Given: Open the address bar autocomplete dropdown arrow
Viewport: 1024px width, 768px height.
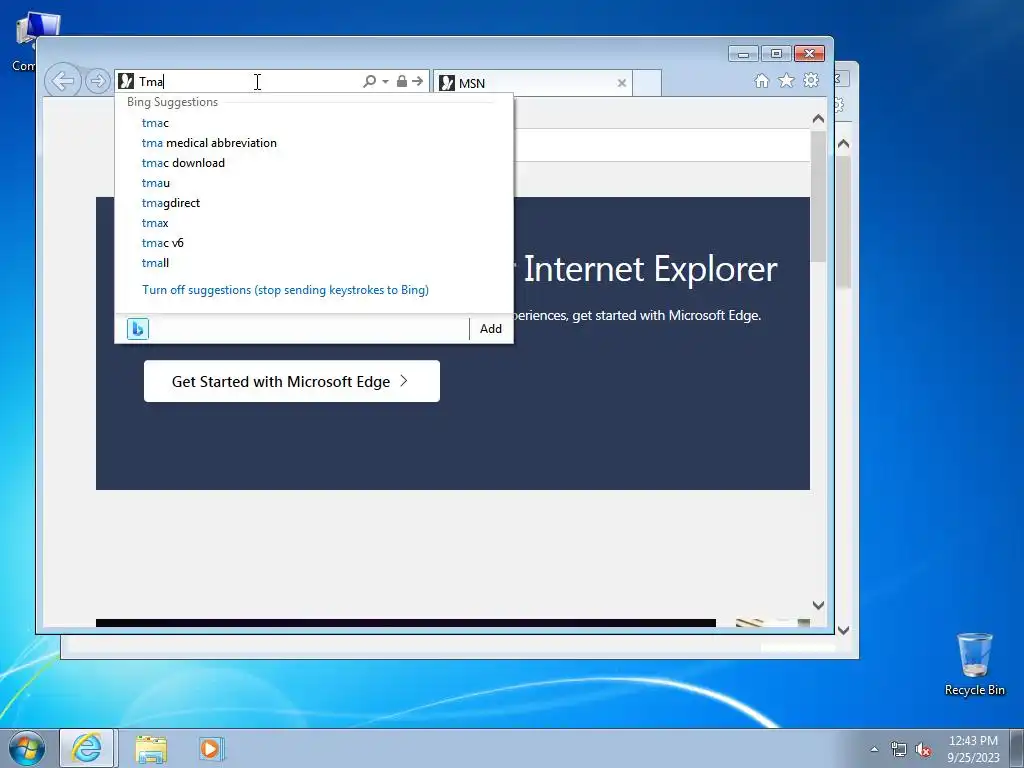Looking at the screenshot, I should (385, 81).
